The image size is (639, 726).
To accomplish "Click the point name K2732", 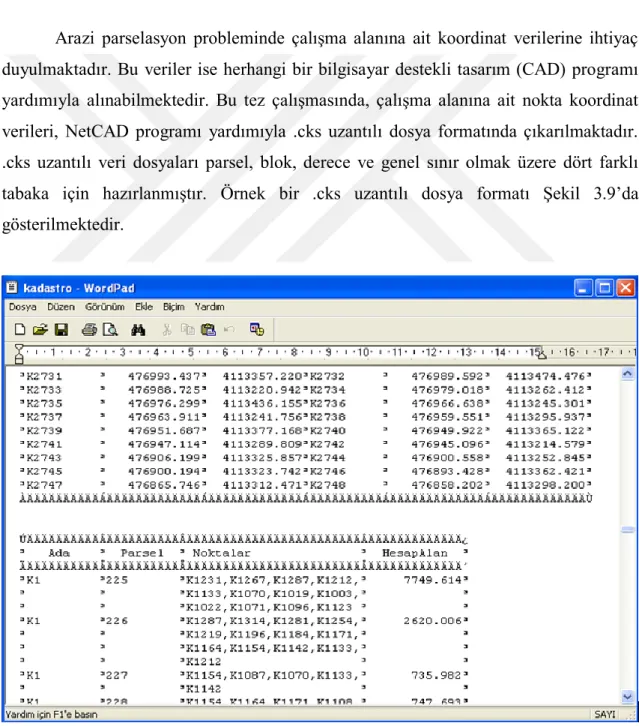I will tap(327, 376).
